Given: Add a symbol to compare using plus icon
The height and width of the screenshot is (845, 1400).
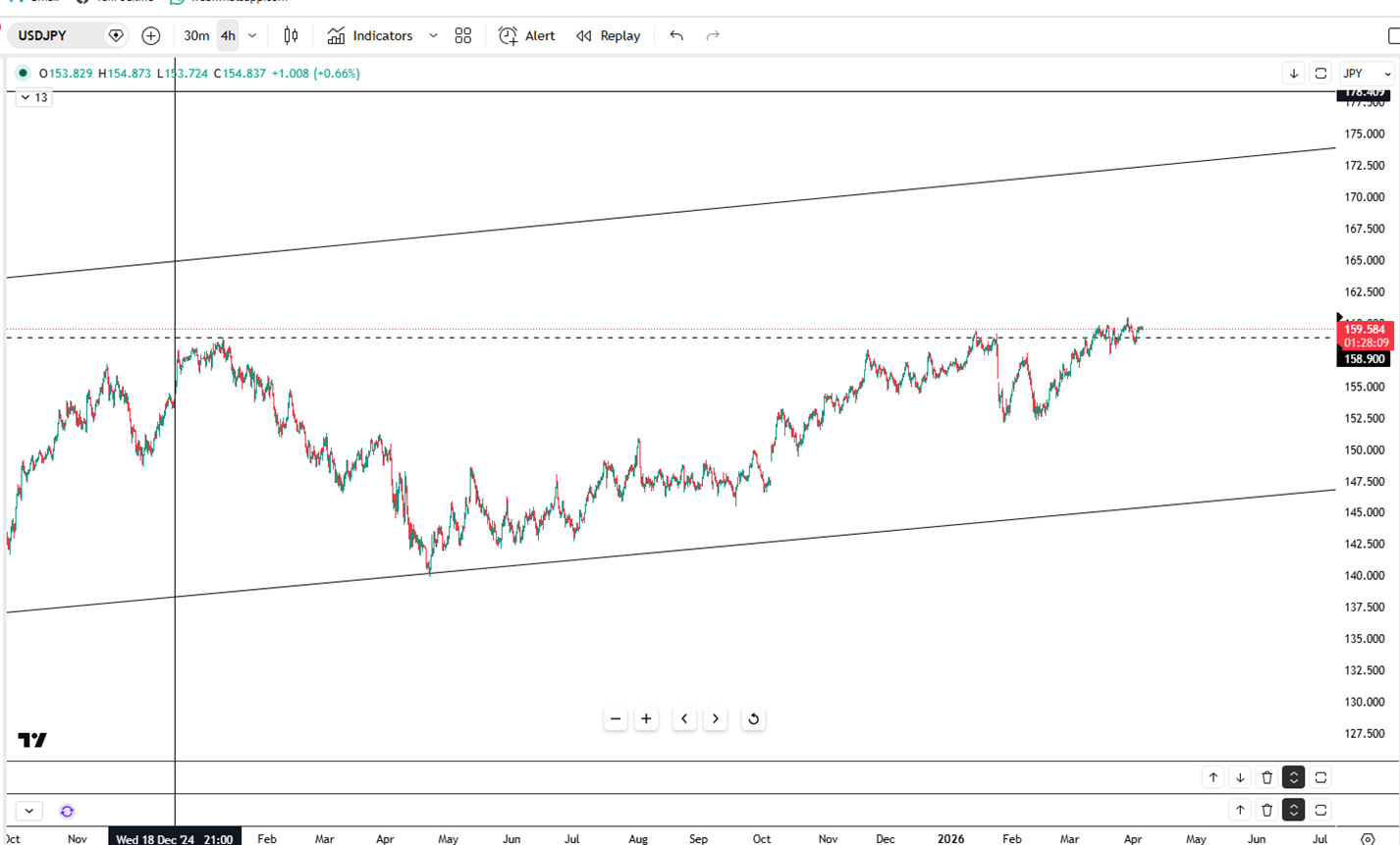Looking at the screenshot, I should (150, 36).
